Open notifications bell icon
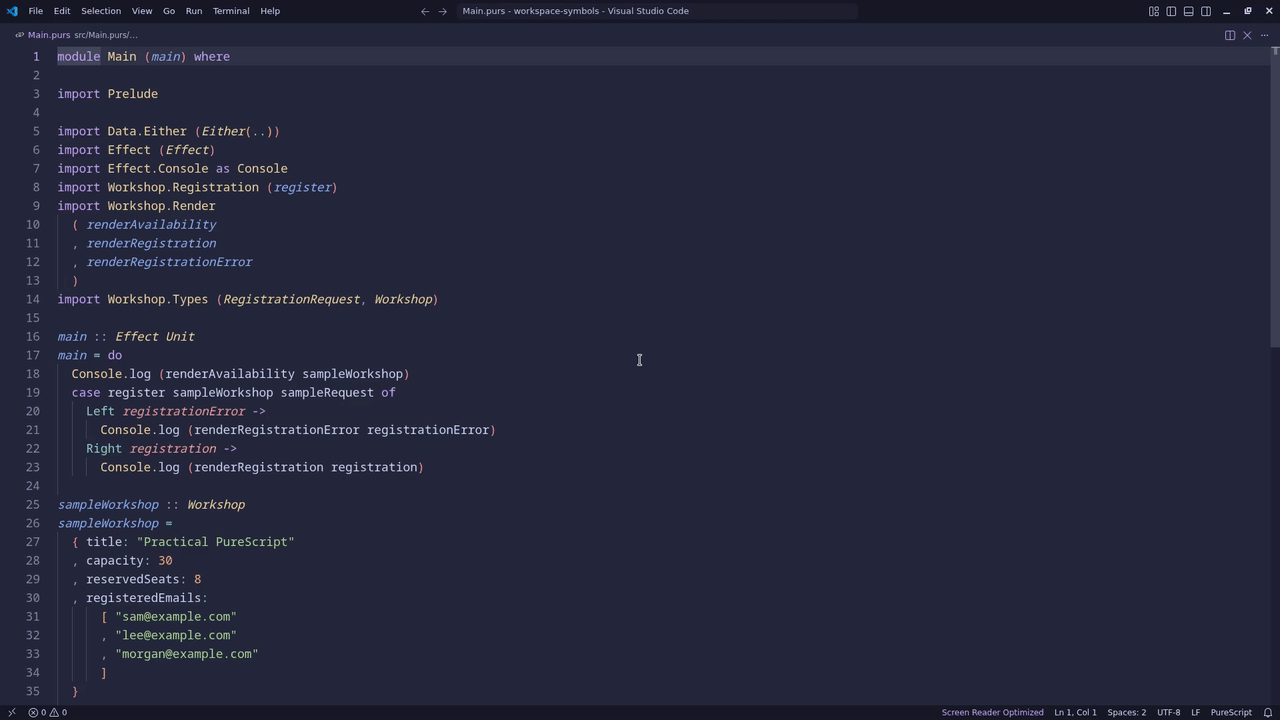The height and width of the screenshot is (720, 1280). pos(1268,712)
